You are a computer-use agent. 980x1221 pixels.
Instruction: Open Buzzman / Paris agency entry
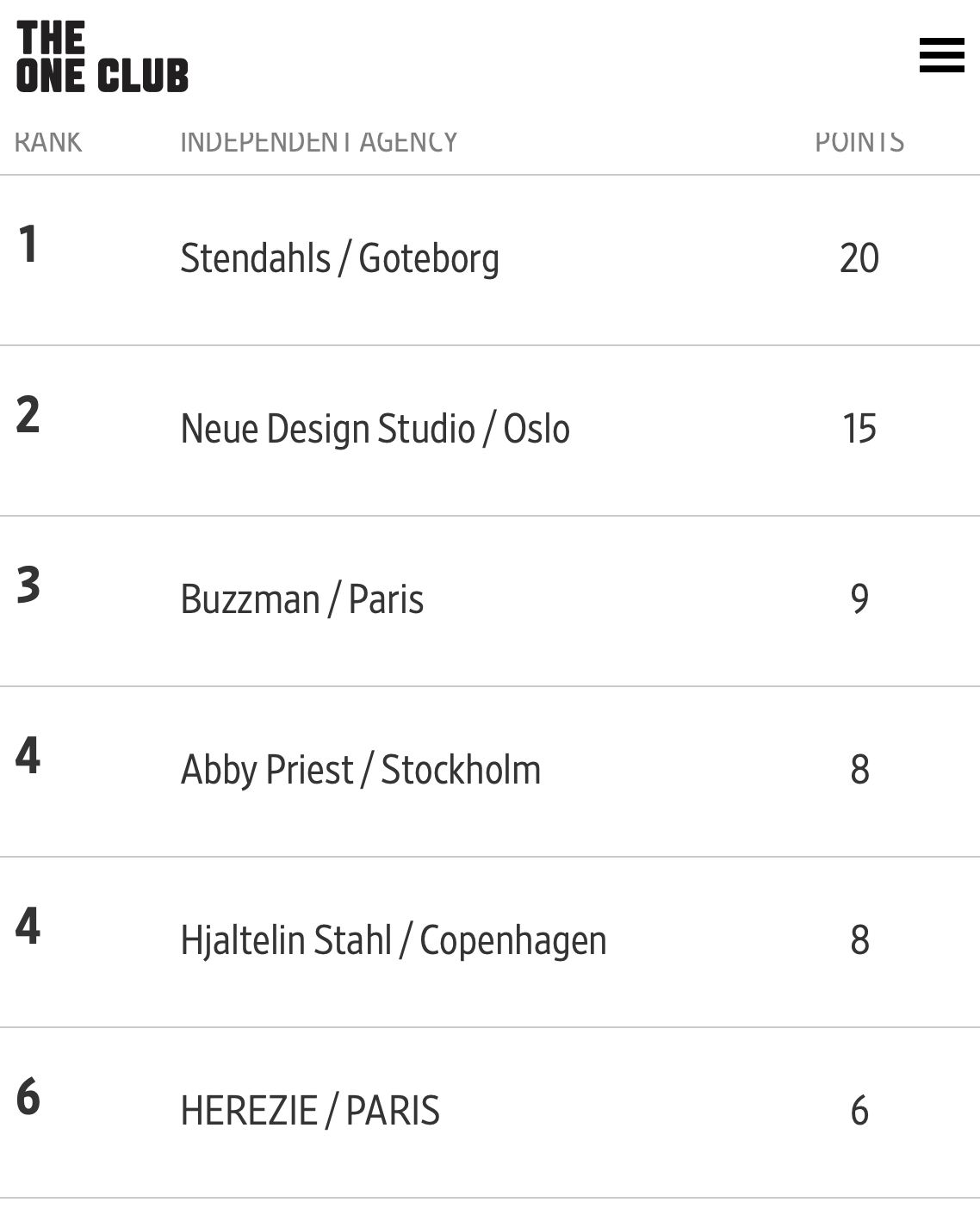[x=301, y=599]
